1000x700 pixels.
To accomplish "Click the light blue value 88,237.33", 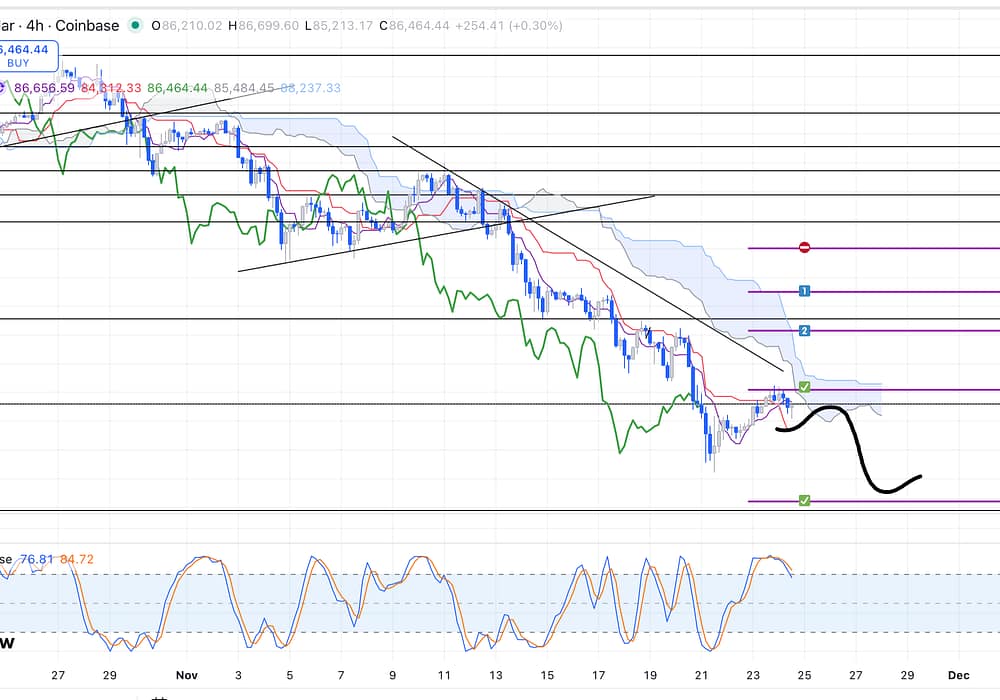I will pyautogui.click(x=310, y=88).
